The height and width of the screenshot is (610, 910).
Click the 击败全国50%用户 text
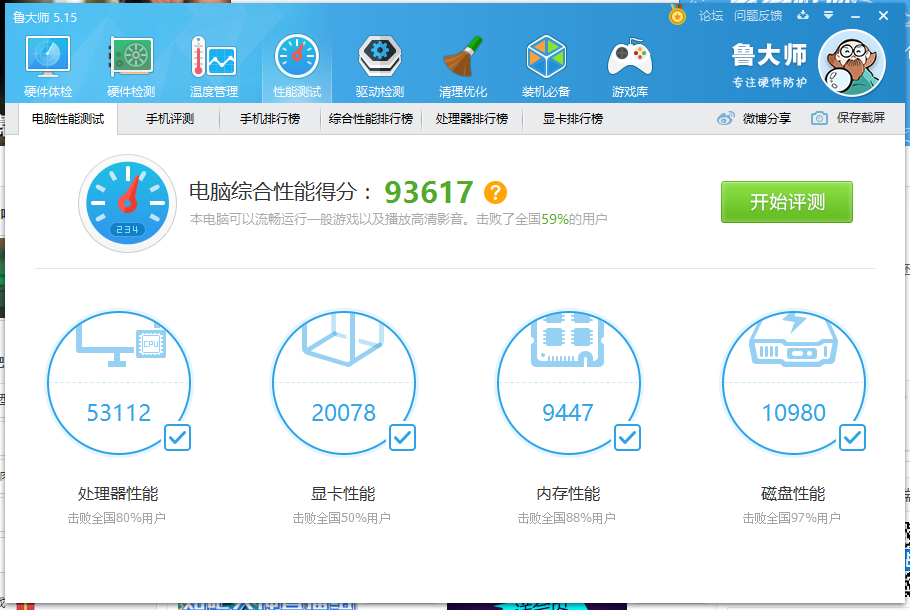pyautogui.click(x=341, y=518)
